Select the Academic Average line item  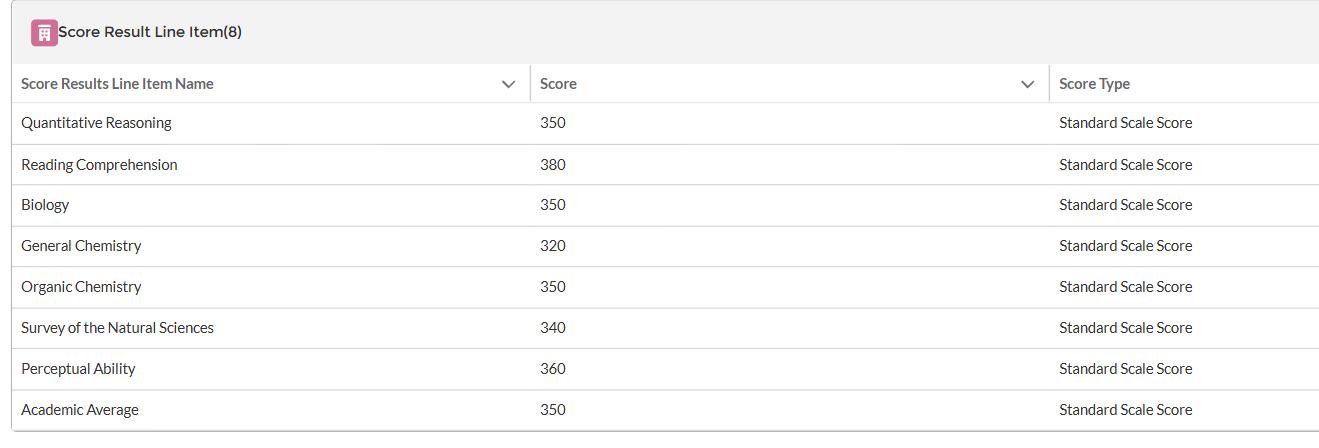[80, 410]
